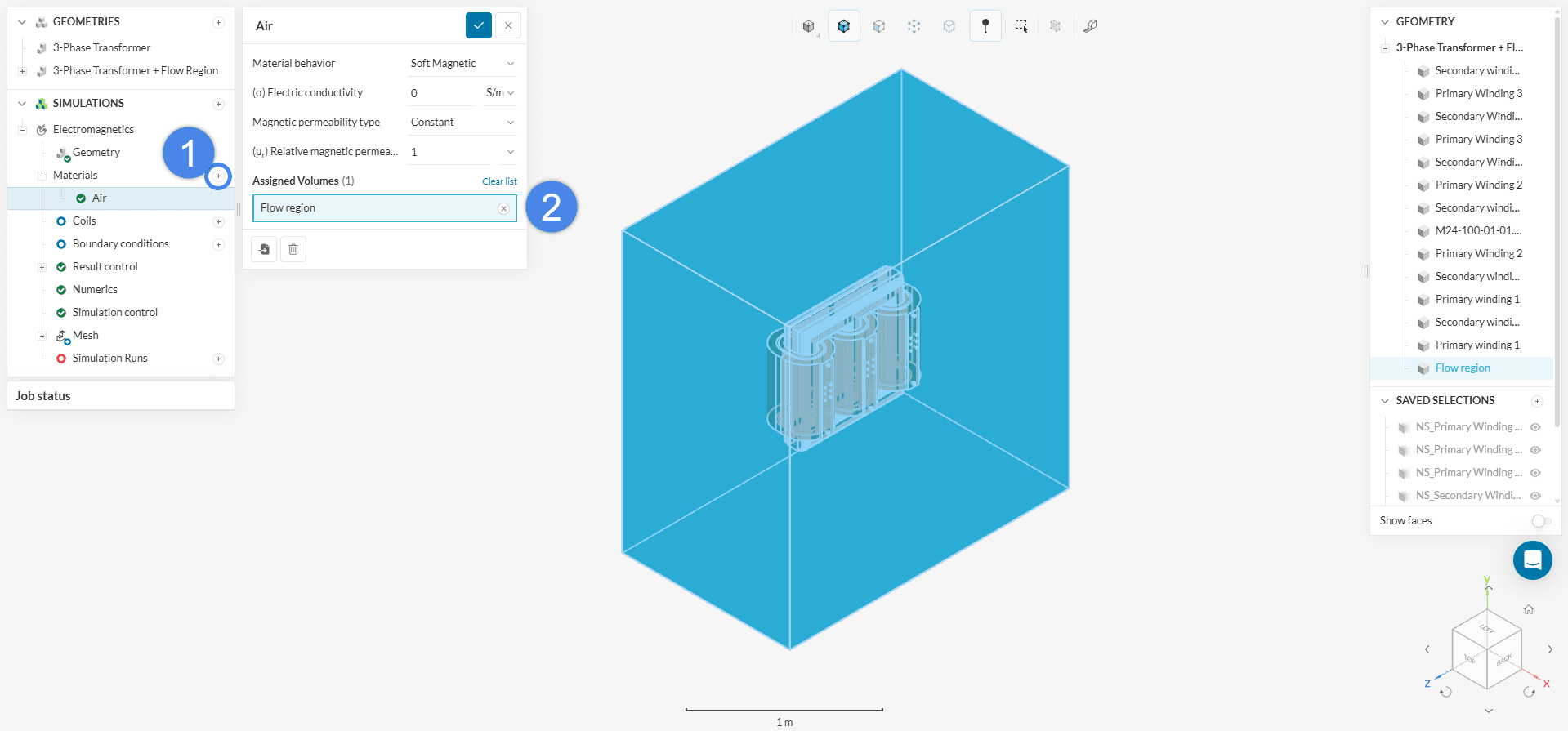Toggle visibility of the first NS_Primary Winding saved selection
This screenshot has height=731, width=1568.
click(1535, 427)
